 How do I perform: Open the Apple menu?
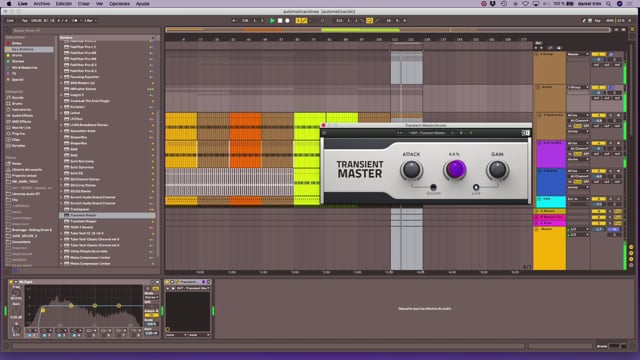point(9,4)
